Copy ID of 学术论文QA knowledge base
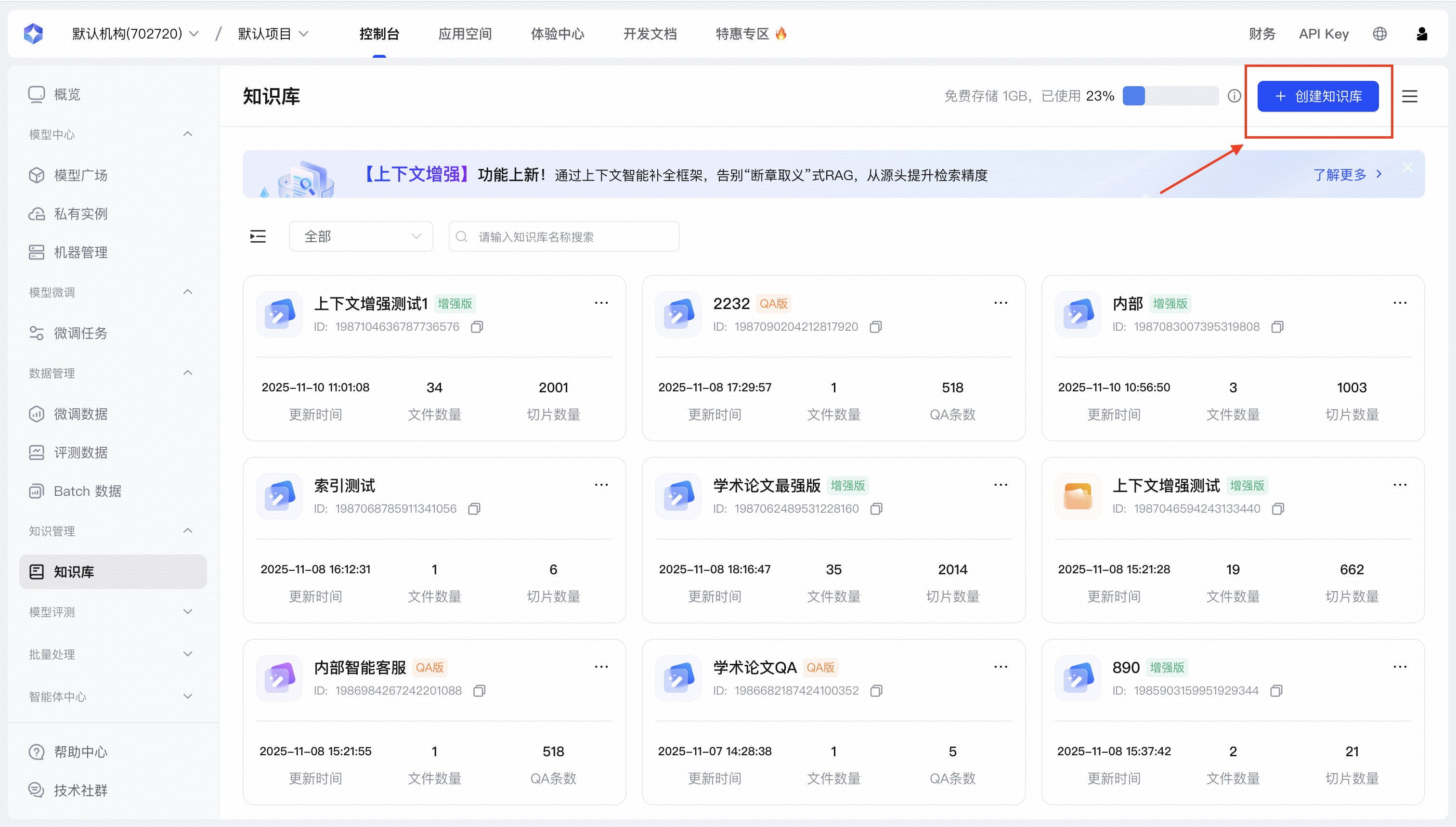This screenshot has height=827, width=1456. pyautogui.click(x=876, y=691)
